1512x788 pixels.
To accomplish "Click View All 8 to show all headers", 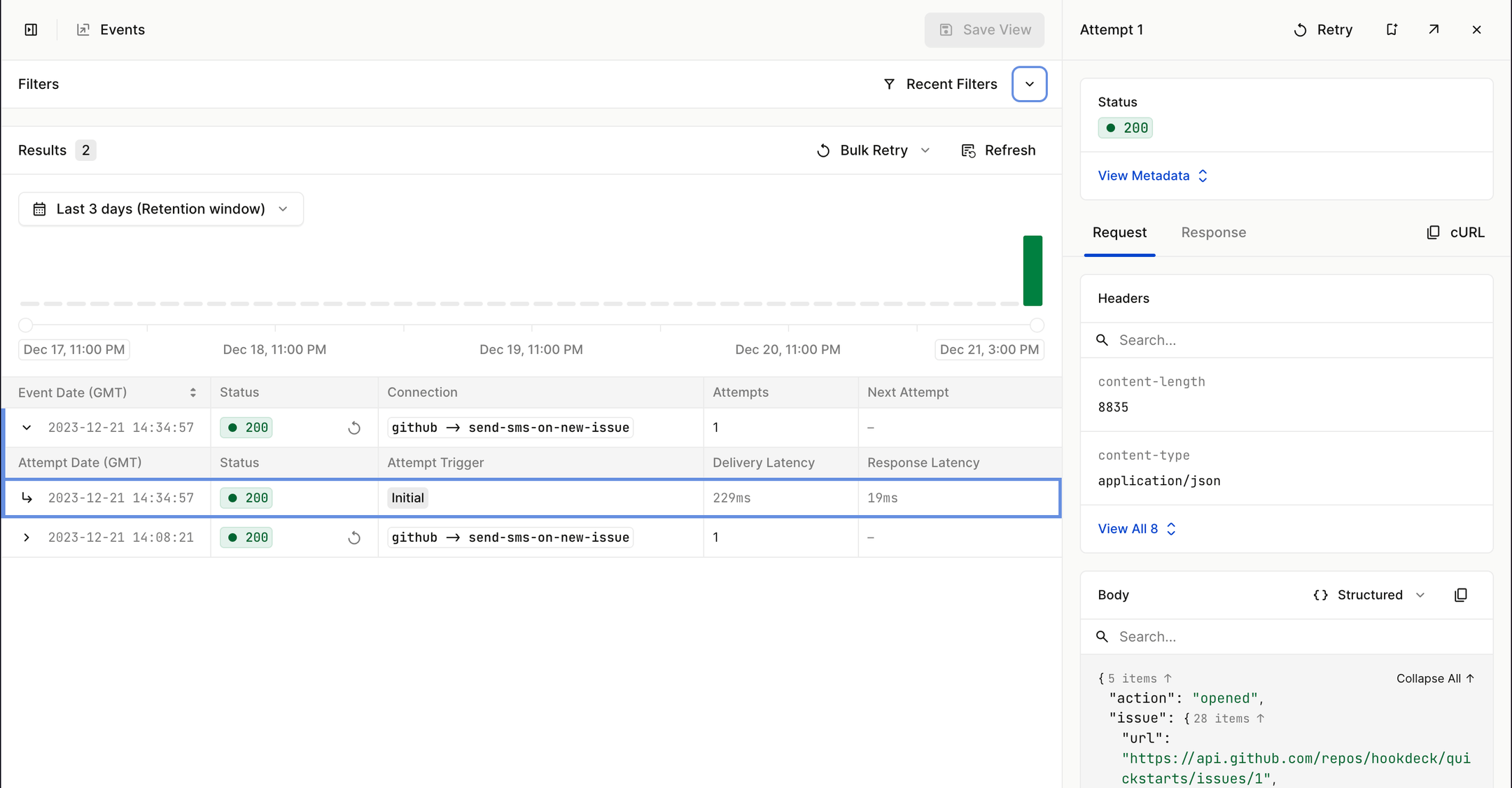I will point(1128,528).
